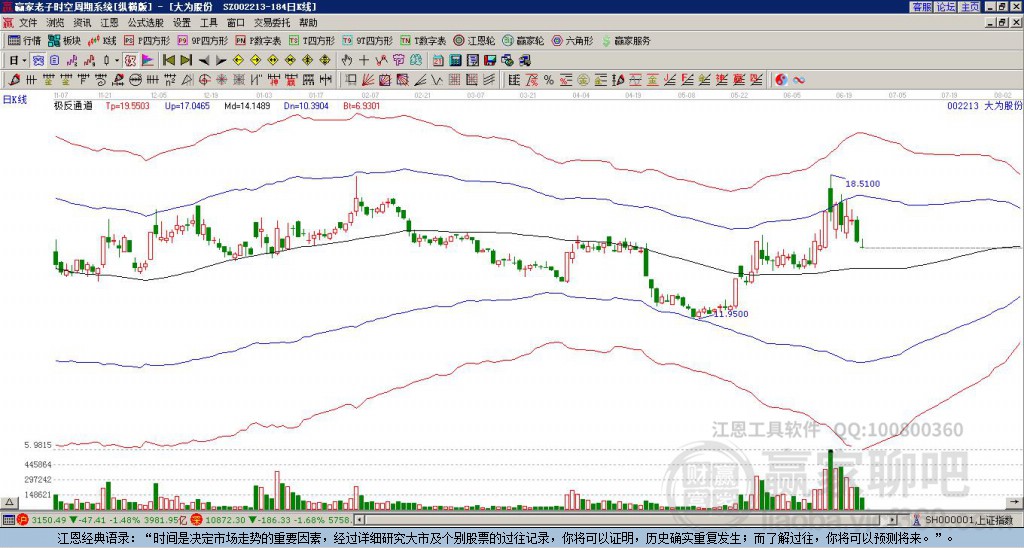Jump to last bar with green skip-forward icon
The width and height of the screenshot is (1024, 548).
pyautogui.click(x=186, y=61)
